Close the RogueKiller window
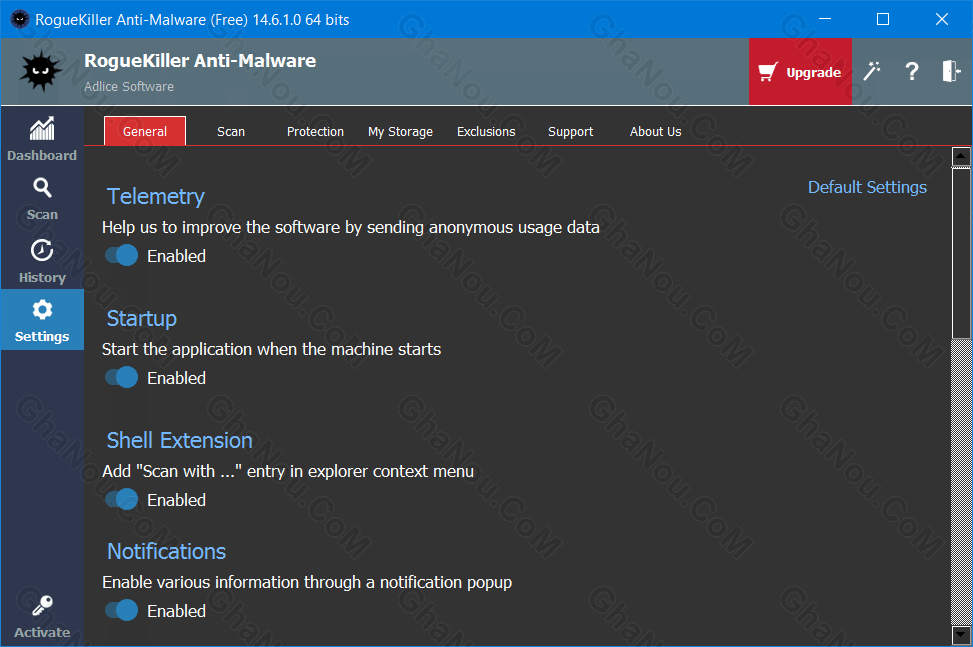 (x=941, y=19)
